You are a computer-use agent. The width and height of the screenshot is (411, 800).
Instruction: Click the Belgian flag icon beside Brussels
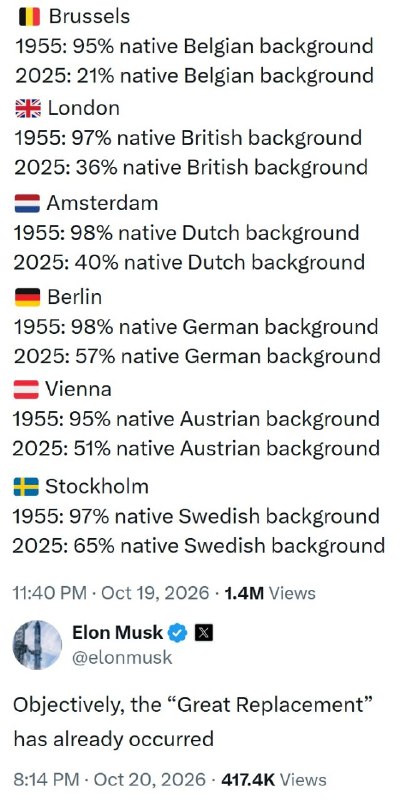pos(29,17)
